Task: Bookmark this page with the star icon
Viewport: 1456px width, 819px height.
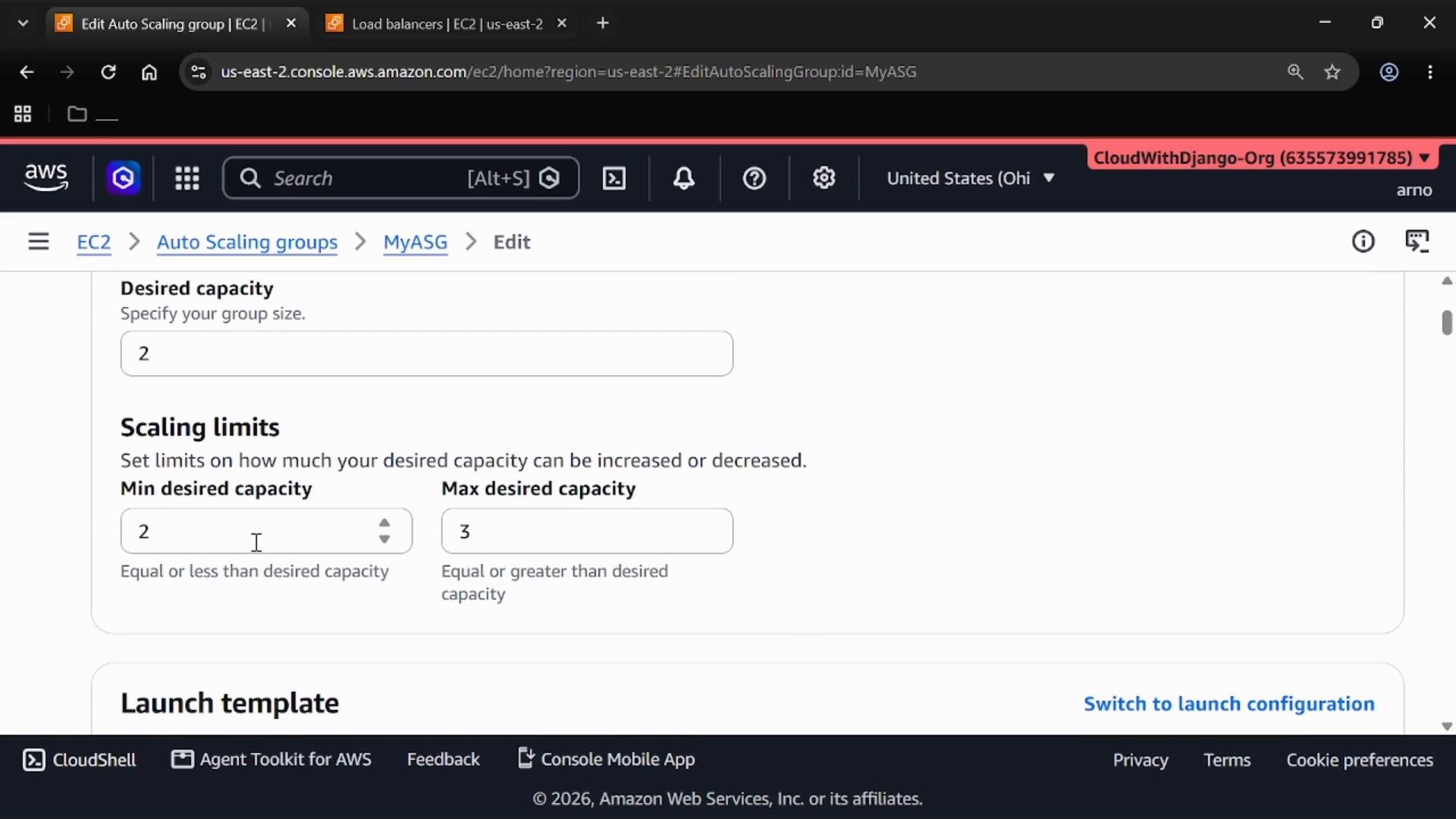Action: [1332, 72]
